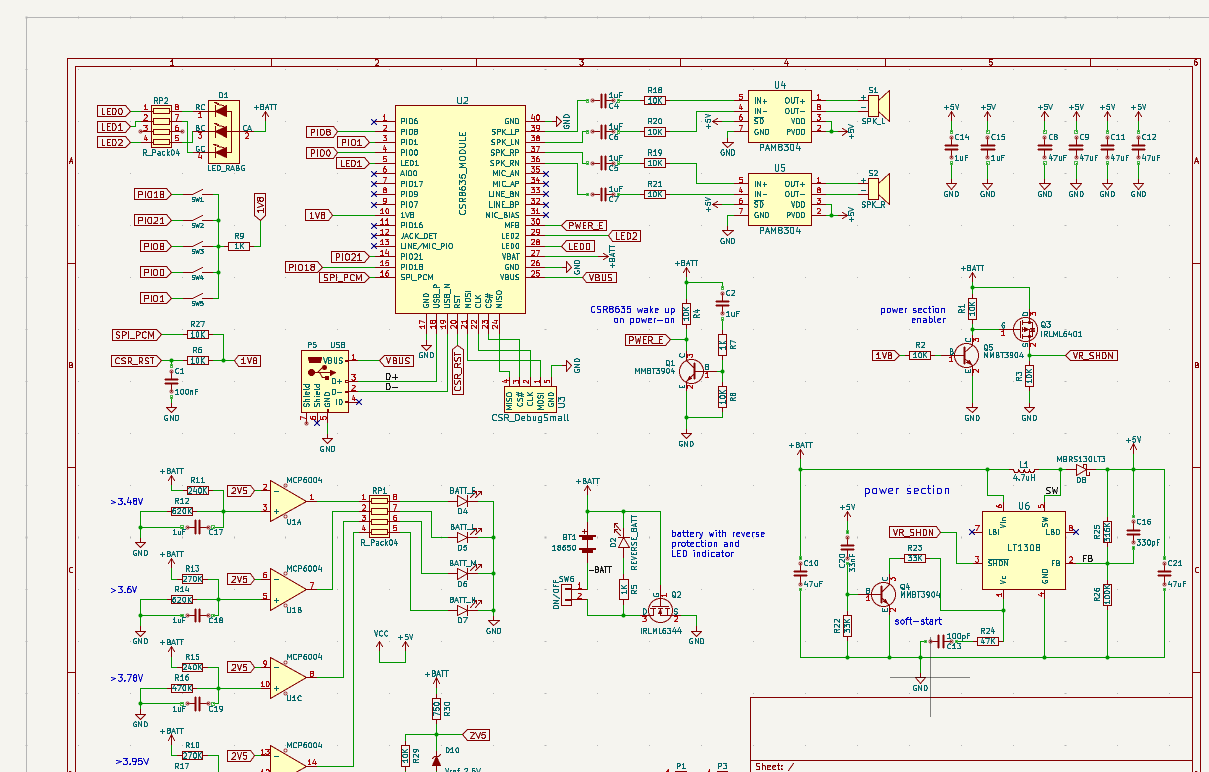Select the SW5 switch next to PIO1
The image size is (1209, 772).
[x=198, y=298]
